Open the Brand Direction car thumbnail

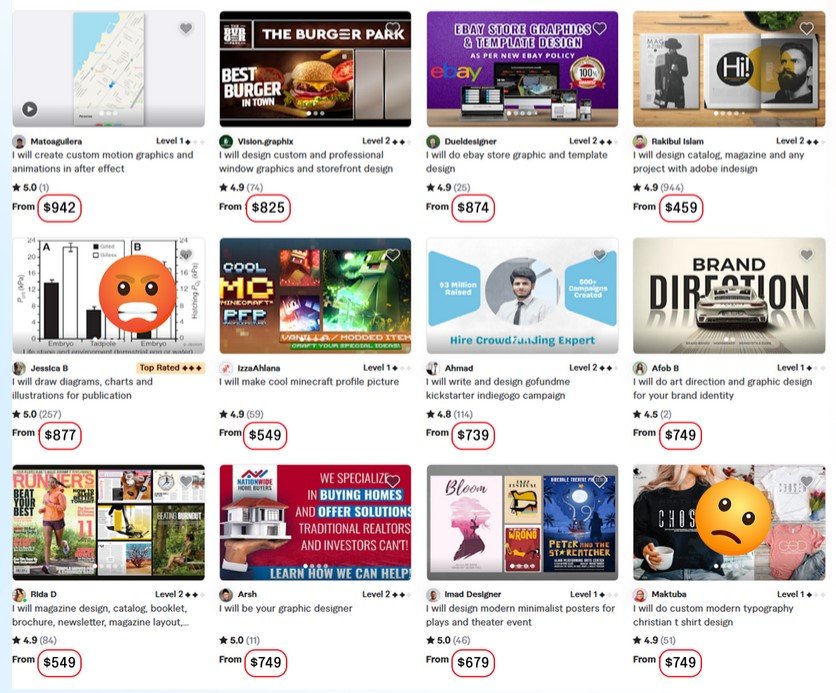pyautogui.click(x=729, y=295)
